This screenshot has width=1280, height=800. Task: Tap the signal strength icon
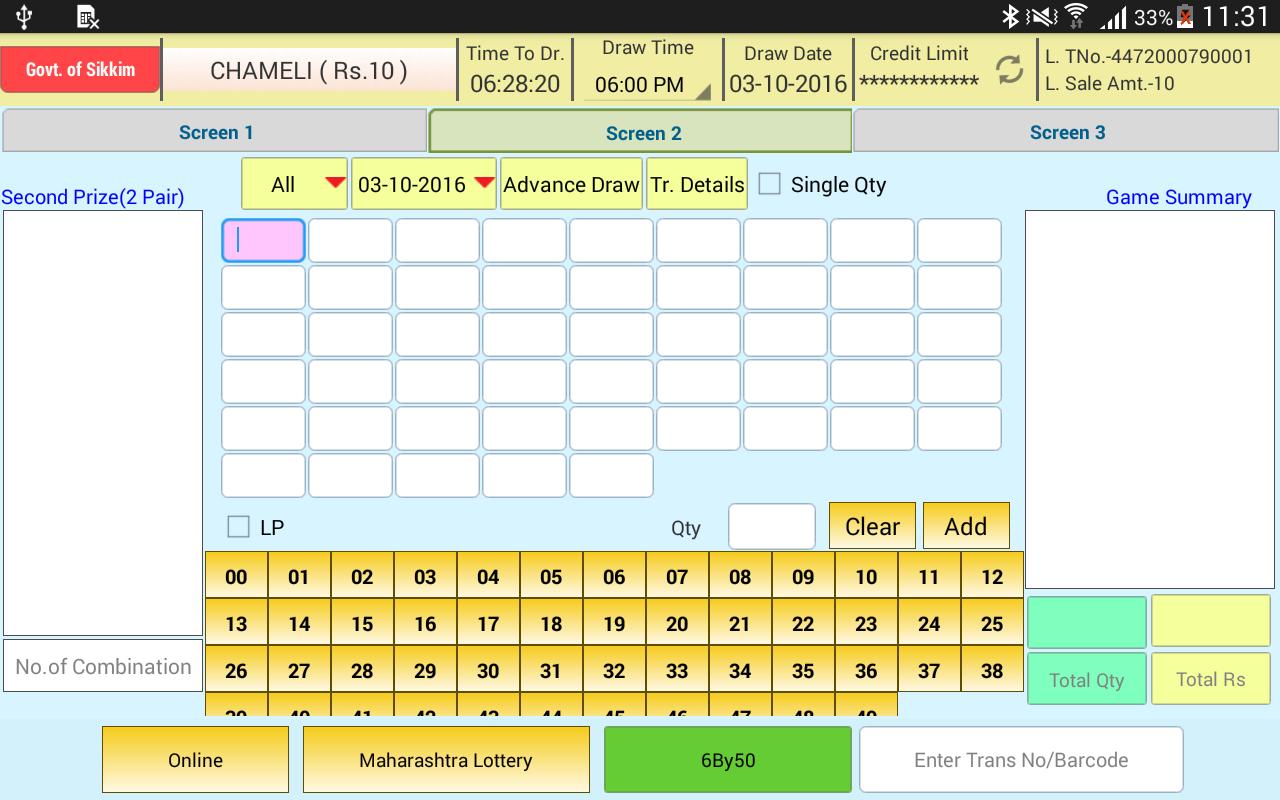pos(1112,16)
